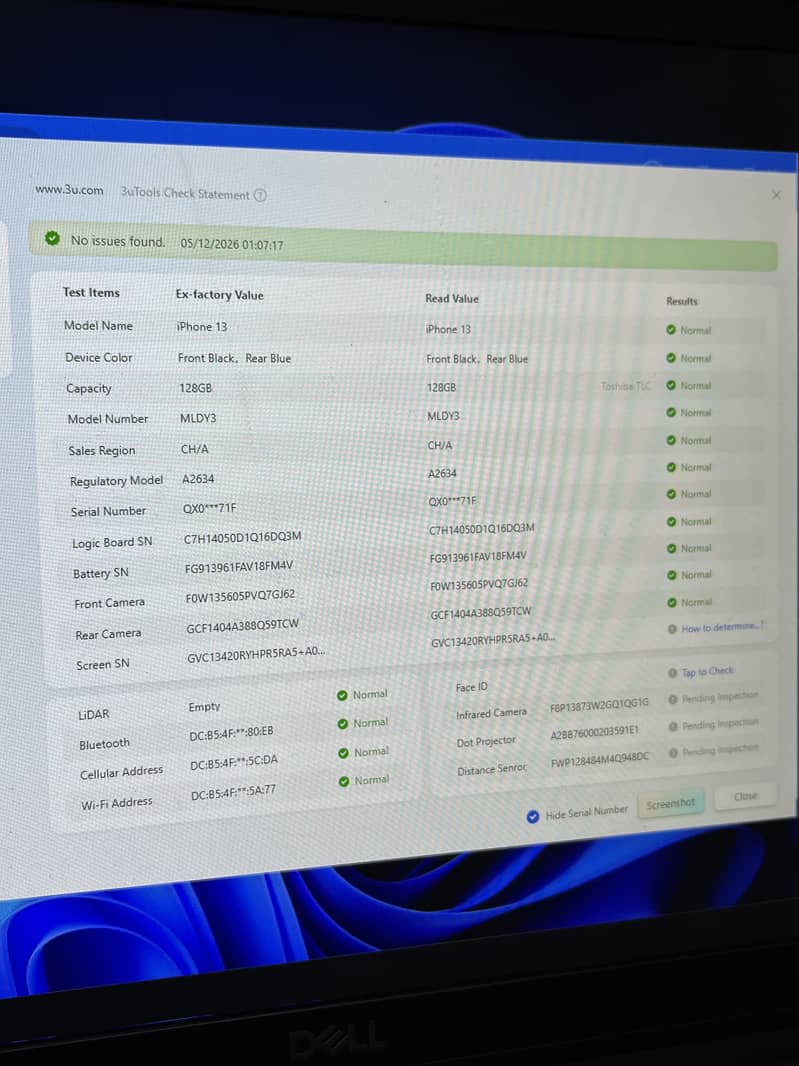Click the Results column header
This screenshot has width=799, height=1066.
682,300
